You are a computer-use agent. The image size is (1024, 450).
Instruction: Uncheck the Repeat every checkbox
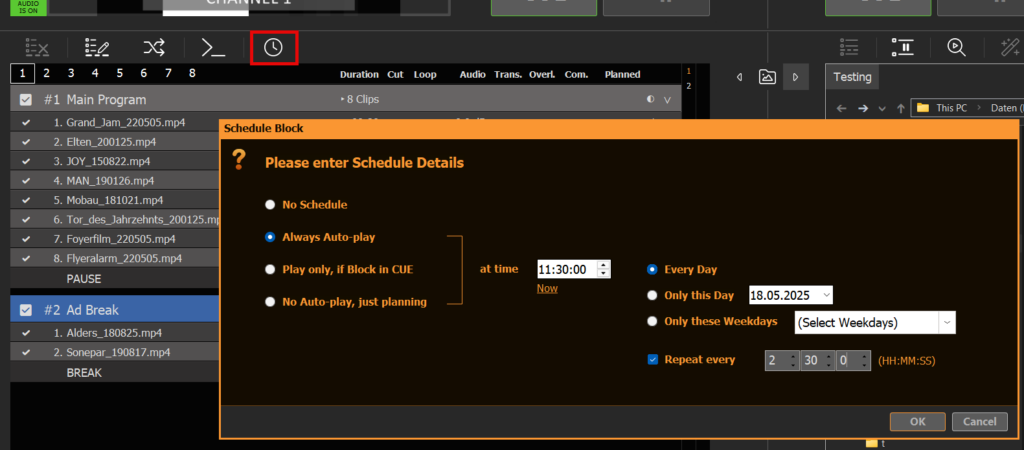[654, 360]
